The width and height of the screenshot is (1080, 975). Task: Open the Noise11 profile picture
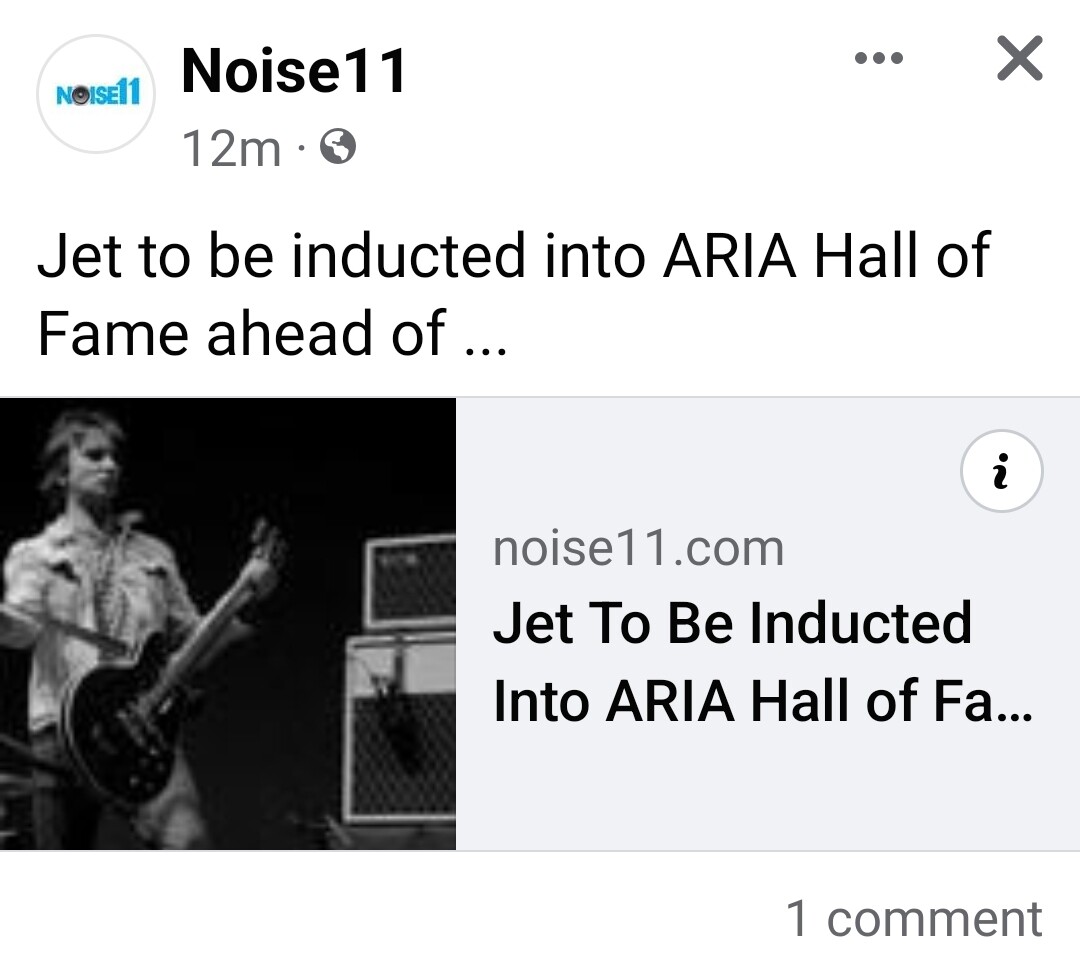pos(96,94)
